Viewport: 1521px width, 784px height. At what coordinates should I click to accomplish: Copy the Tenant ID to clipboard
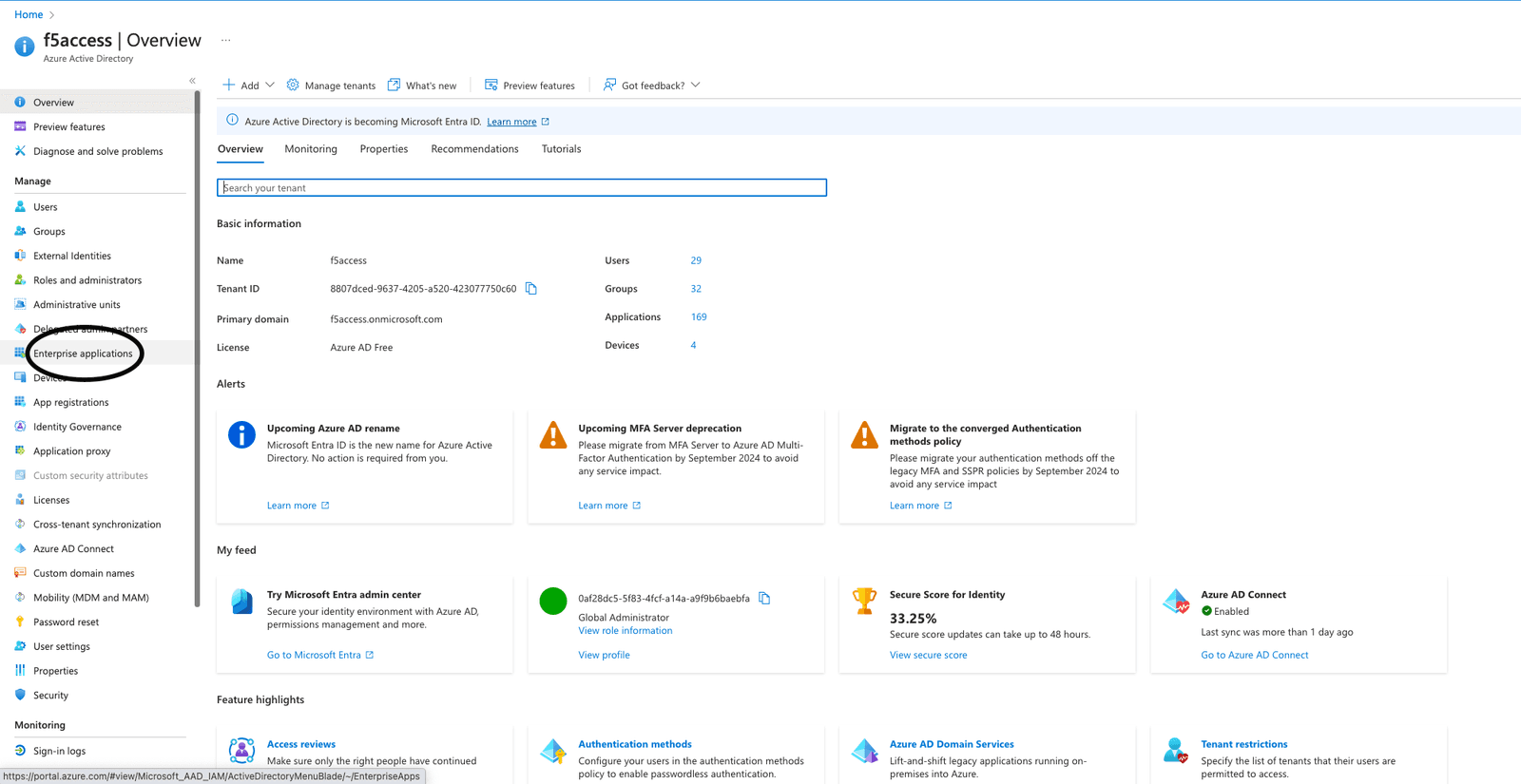pos(531,289)
